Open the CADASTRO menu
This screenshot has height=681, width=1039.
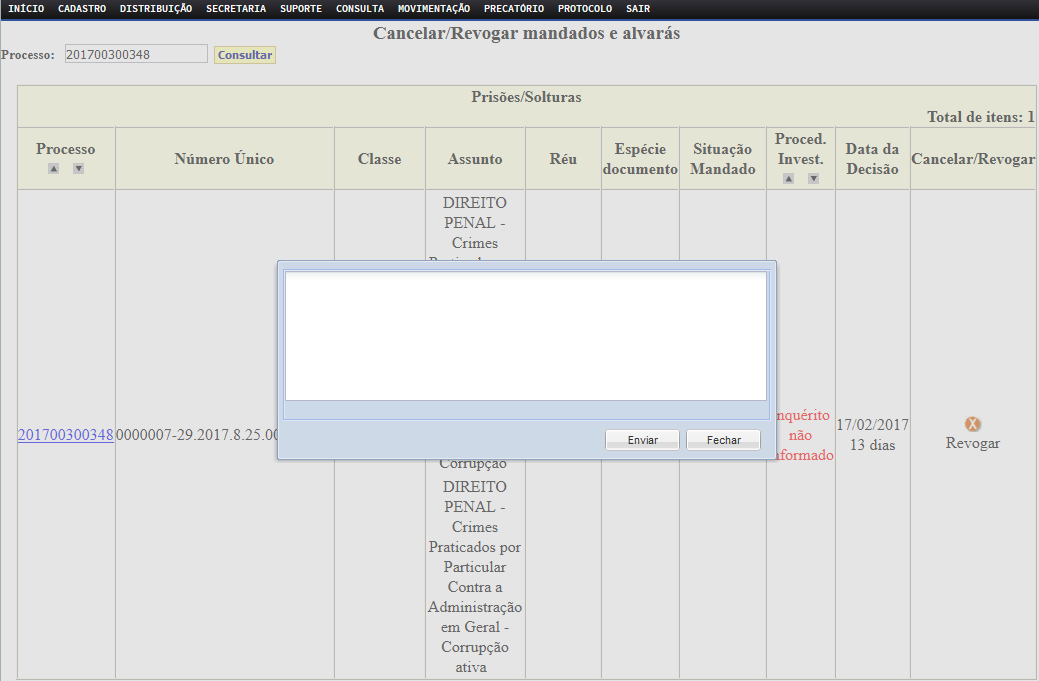click(x=82, y=8)
